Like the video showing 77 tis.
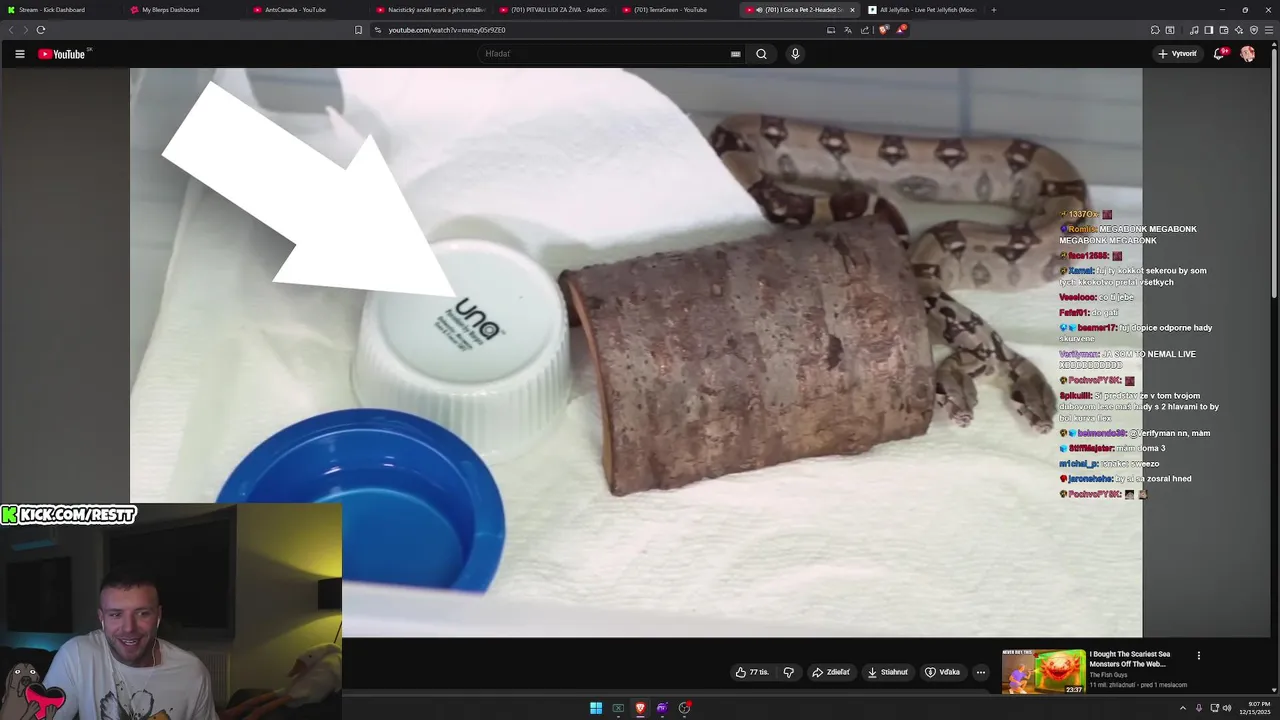The width and height of the screenshot is (1280, 720). click(x=752, y=672)
